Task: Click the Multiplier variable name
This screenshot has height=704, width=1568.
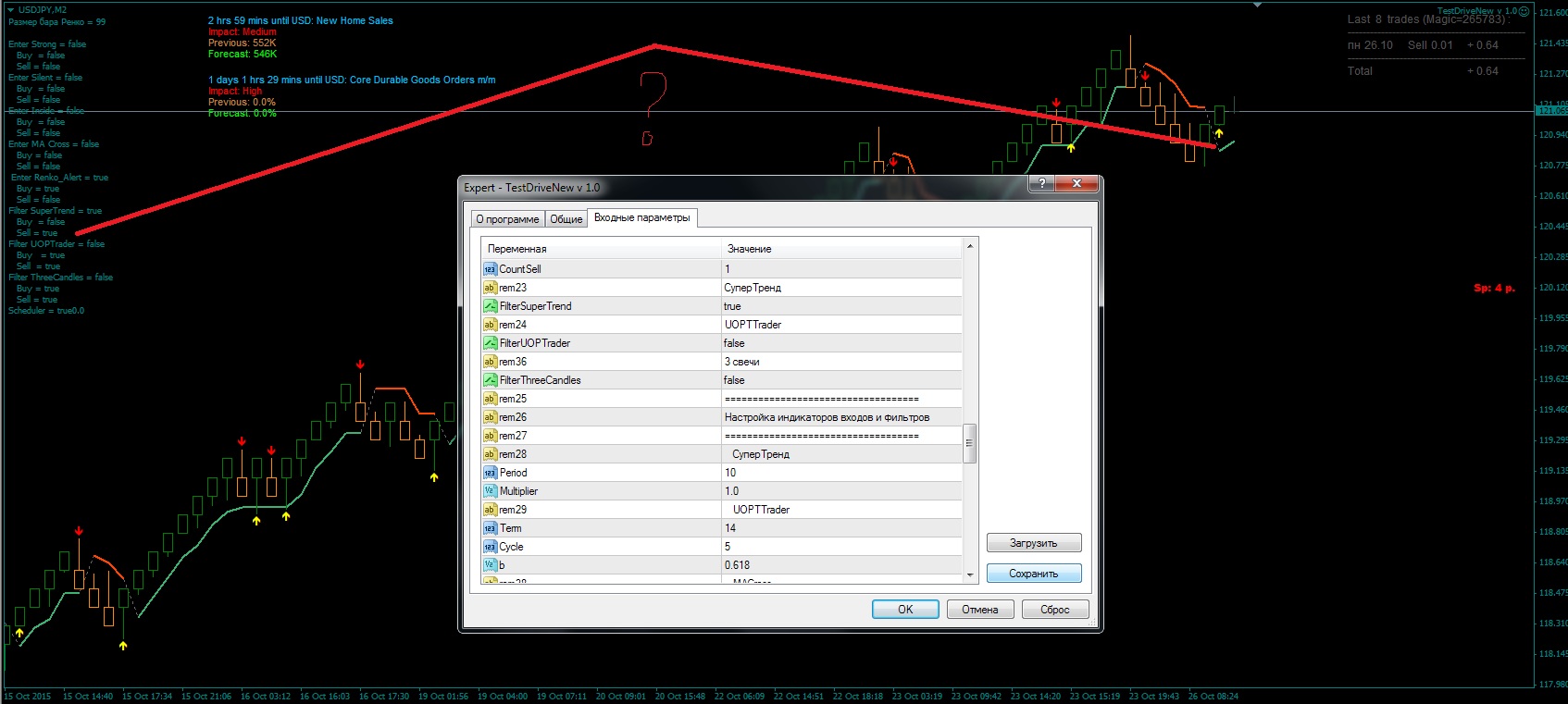Action: pos(518,491)
